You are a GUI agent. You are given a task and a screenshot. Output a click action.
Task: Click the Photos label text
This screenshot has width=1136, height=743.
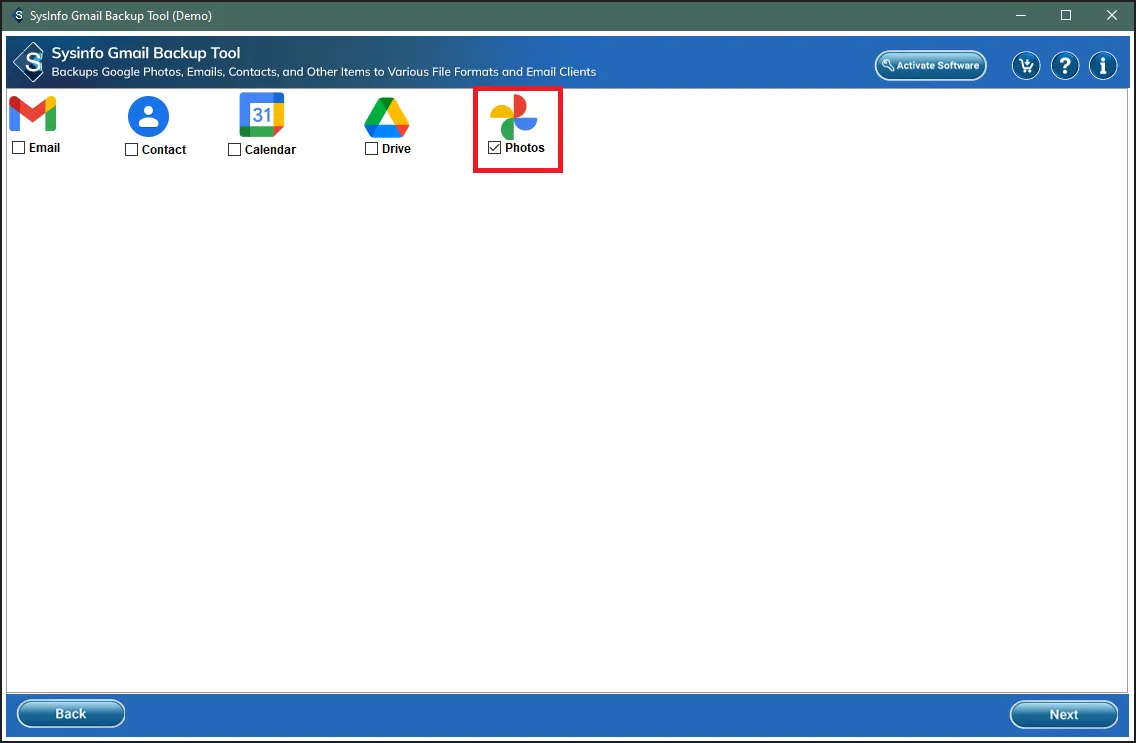click(x=525, y=148)
